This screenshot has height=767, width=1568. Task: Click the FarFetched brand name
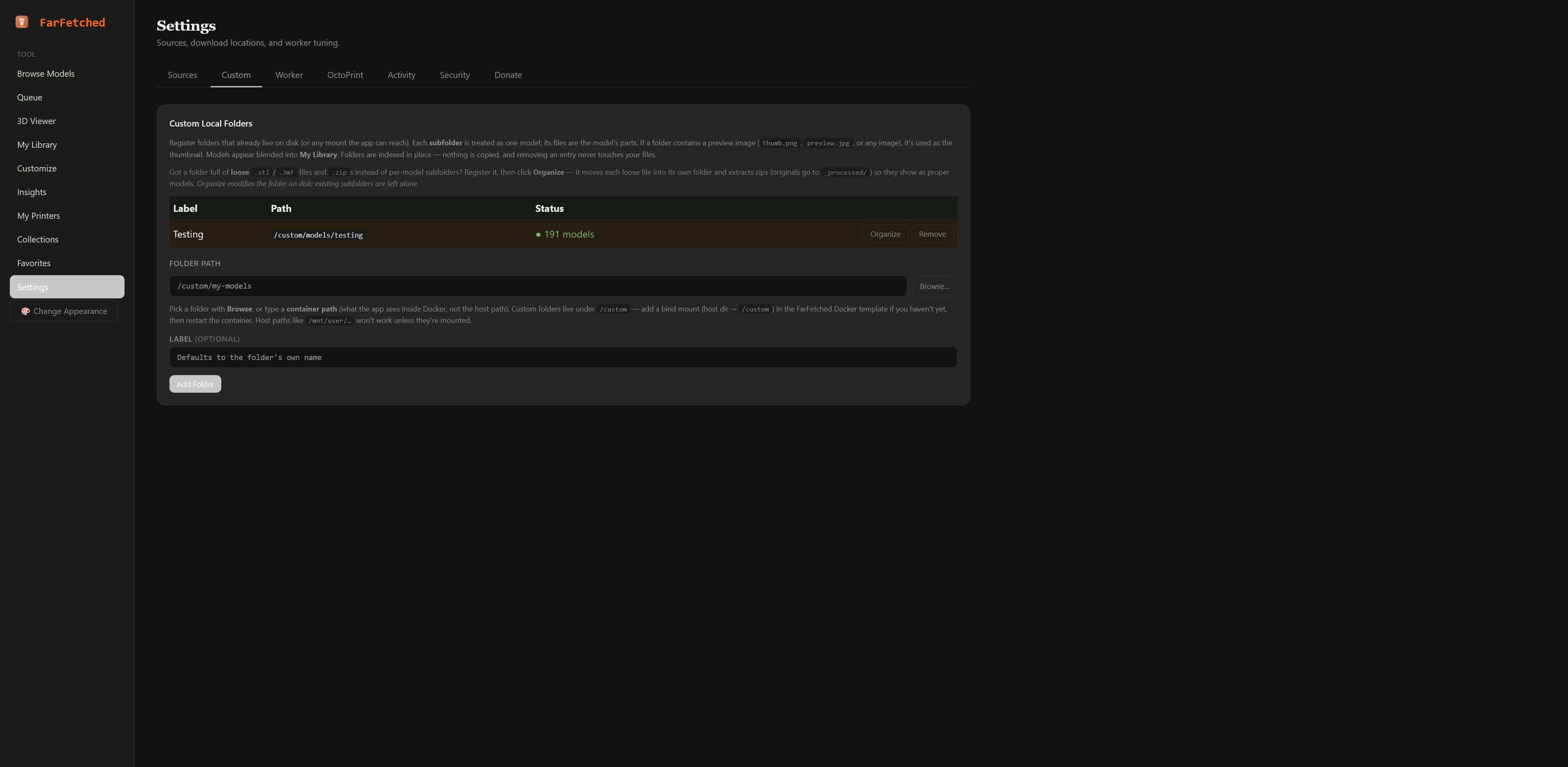[x=72, y=22]
